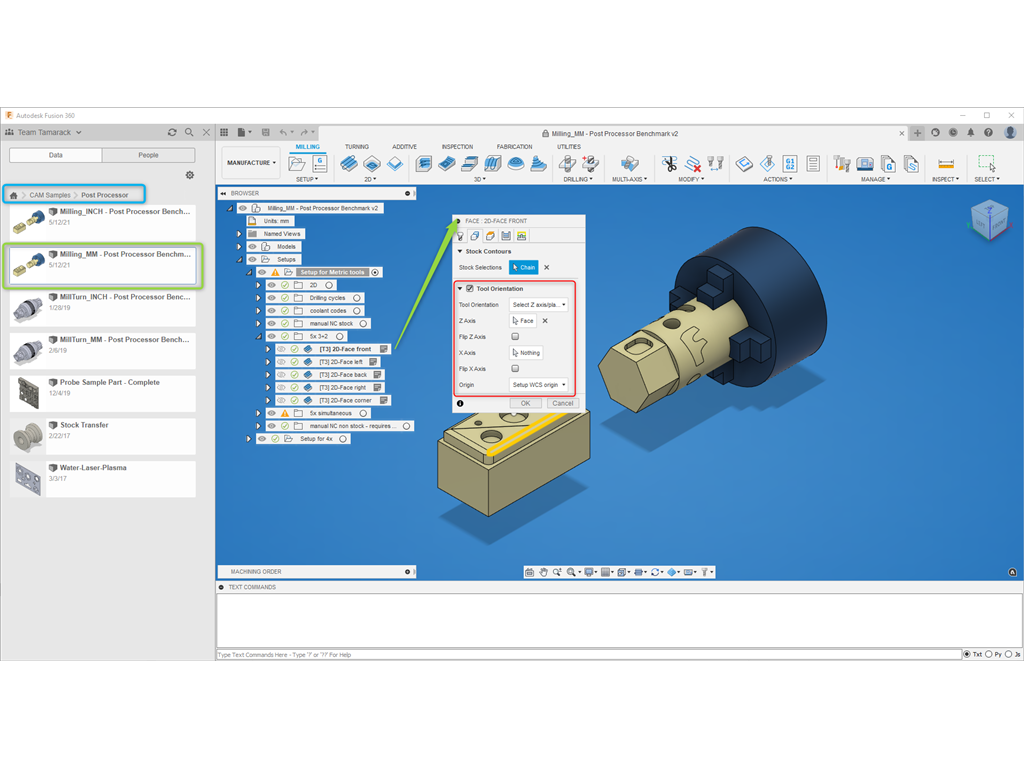Click the warning icon on Setup for Metric tools

pyautogui.click(x=276, y=272)
